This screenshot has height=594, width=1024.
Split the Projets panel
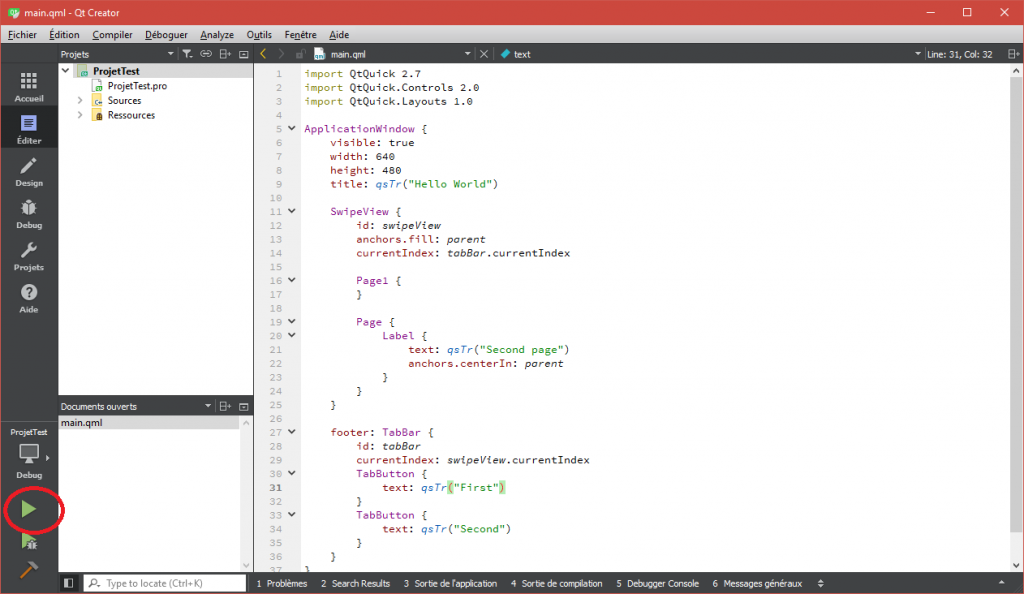tap(225, 54)
